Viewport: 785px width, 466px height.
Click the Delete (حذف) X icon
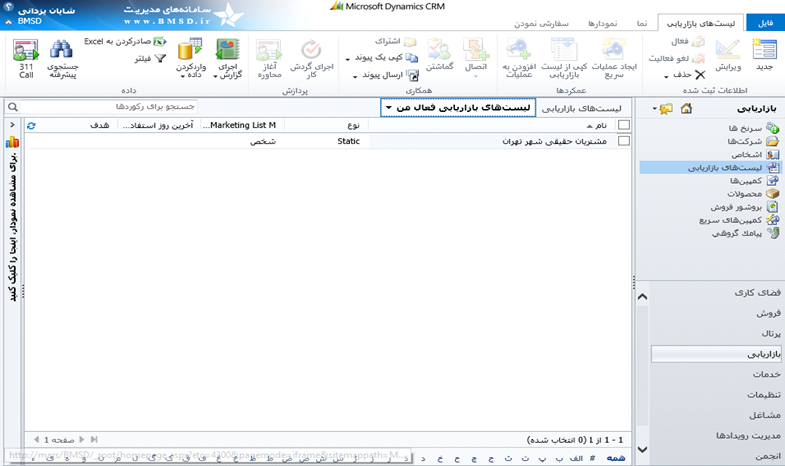pos(700,75)
